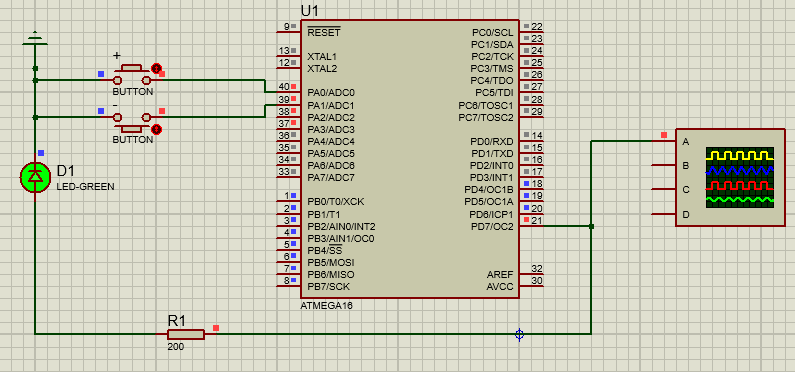The width and height of the screenshot is (795, 372).
Task: Click the ATMEGA16 part name text
Action: (326, 306)
